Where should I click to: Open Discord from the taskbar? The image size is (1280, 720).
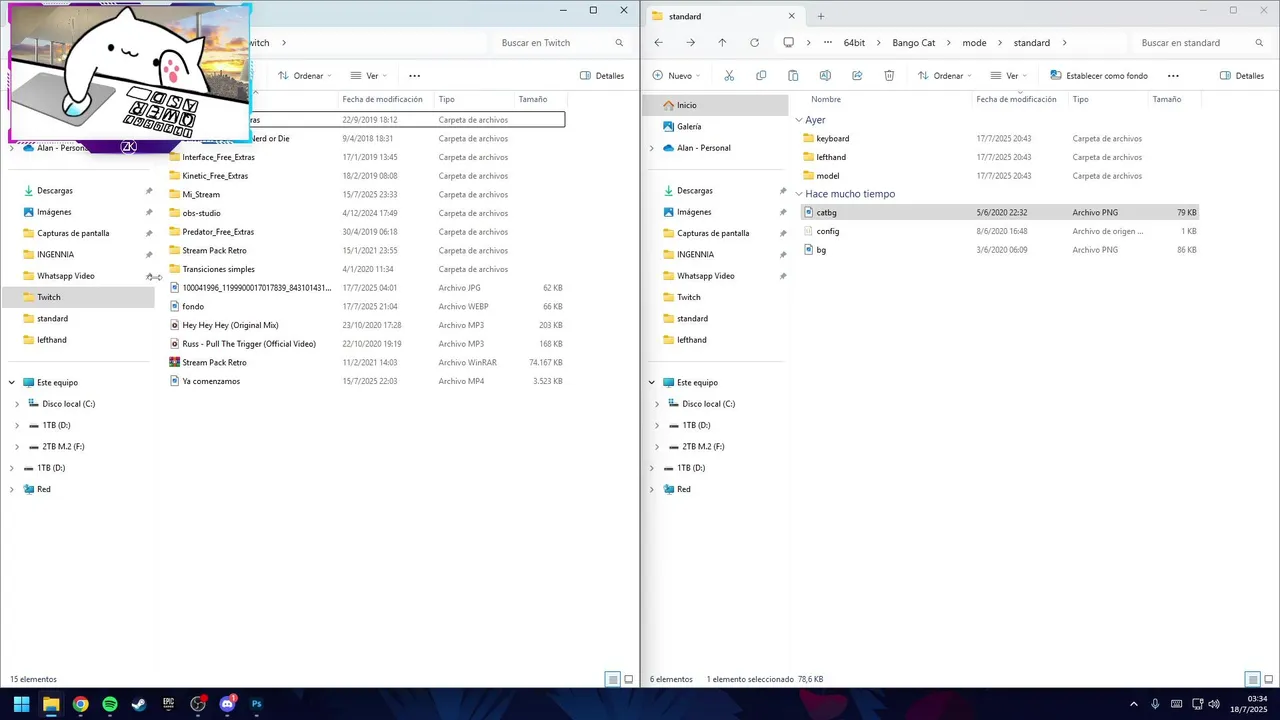227,704
